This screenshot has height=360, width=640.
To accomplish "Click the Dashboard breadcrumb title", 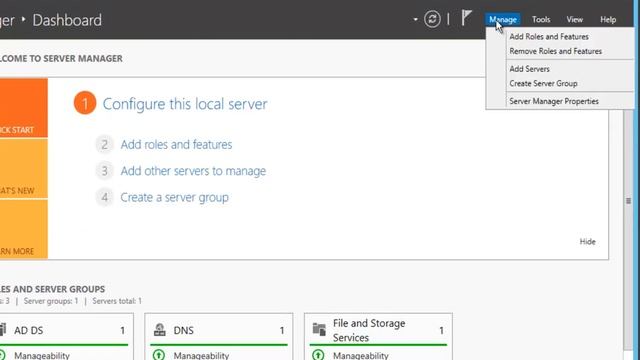I will [67, 20].
